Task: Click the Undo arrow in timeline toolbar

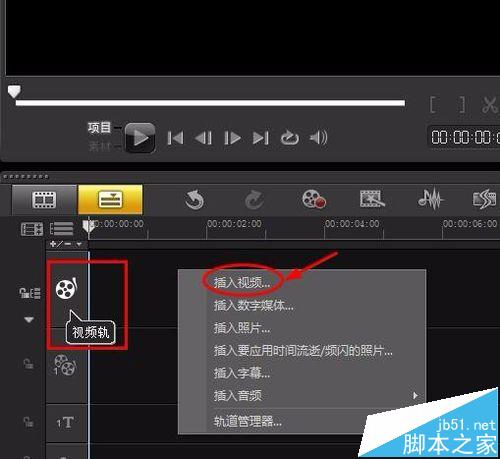Action: [194, 200]
